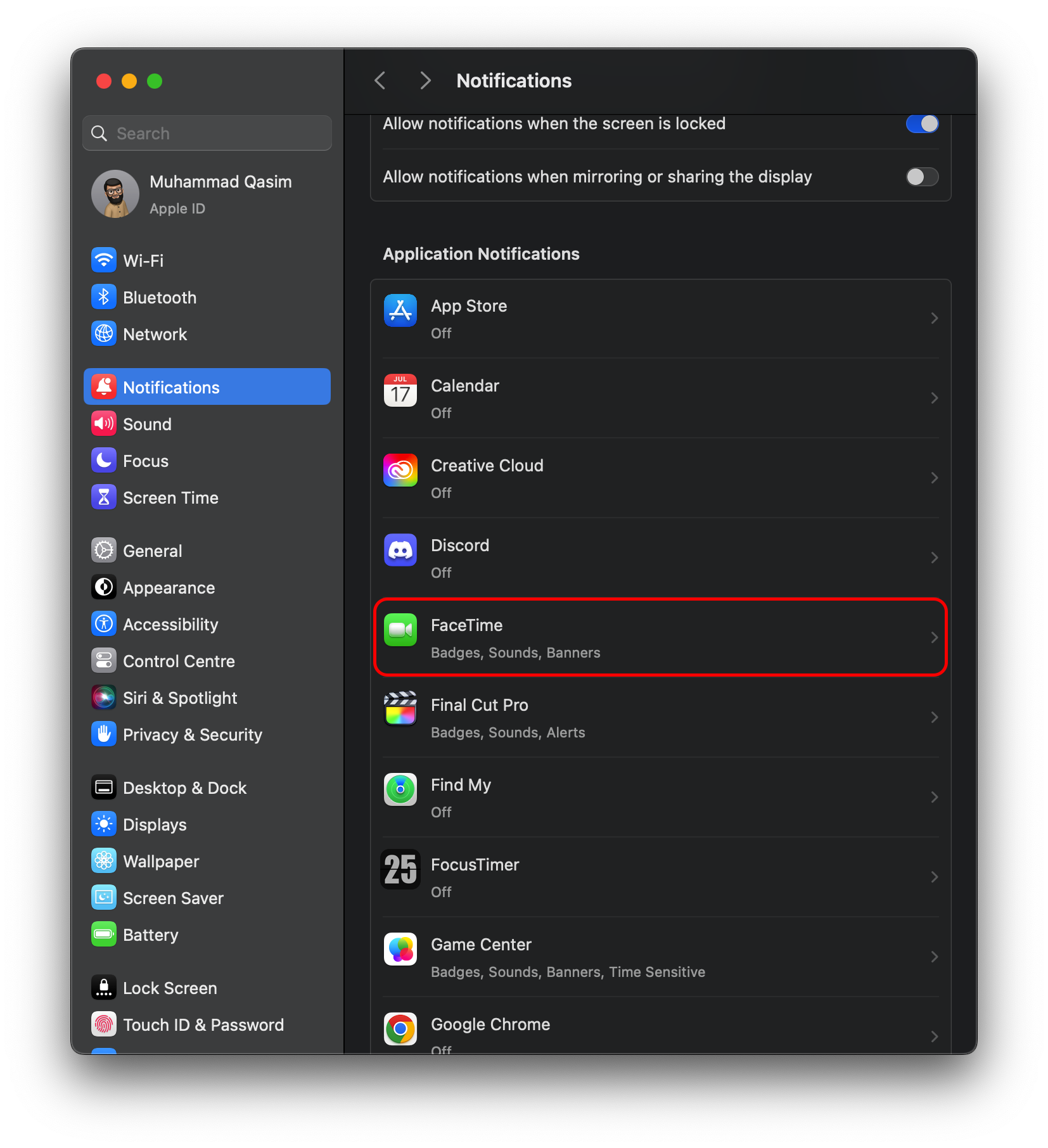
Task: Click the App Store icon
Action: tap(400, 310)
